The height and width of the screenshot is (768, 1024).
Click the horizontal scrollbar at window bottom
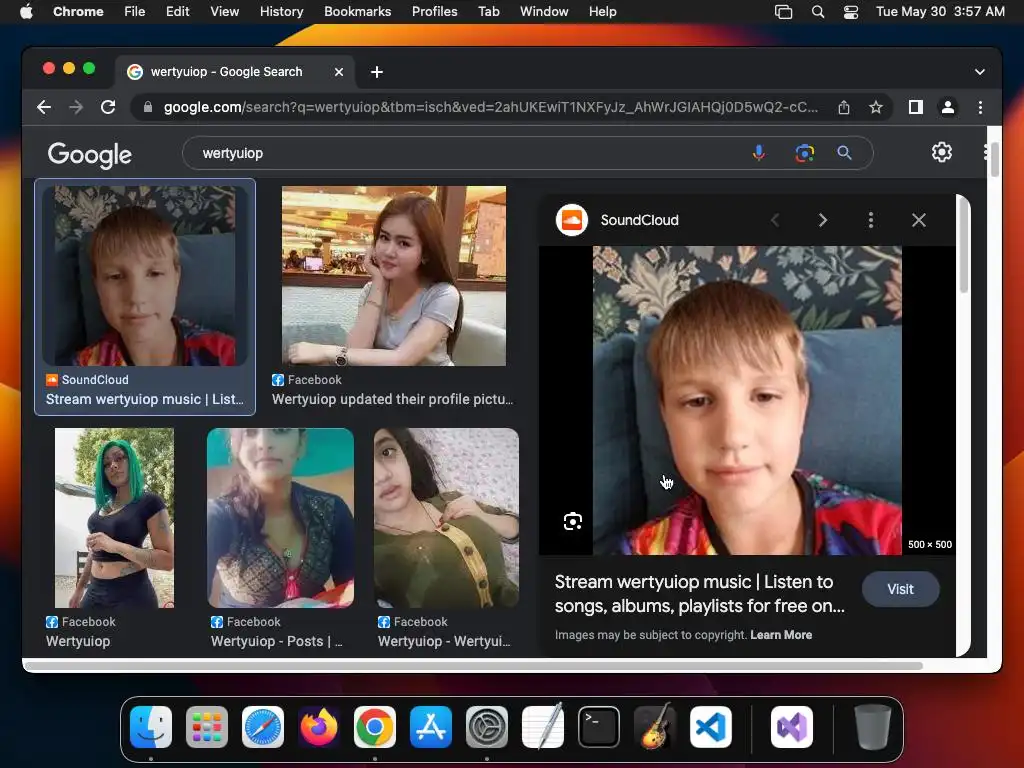click(x=473, y=666)
